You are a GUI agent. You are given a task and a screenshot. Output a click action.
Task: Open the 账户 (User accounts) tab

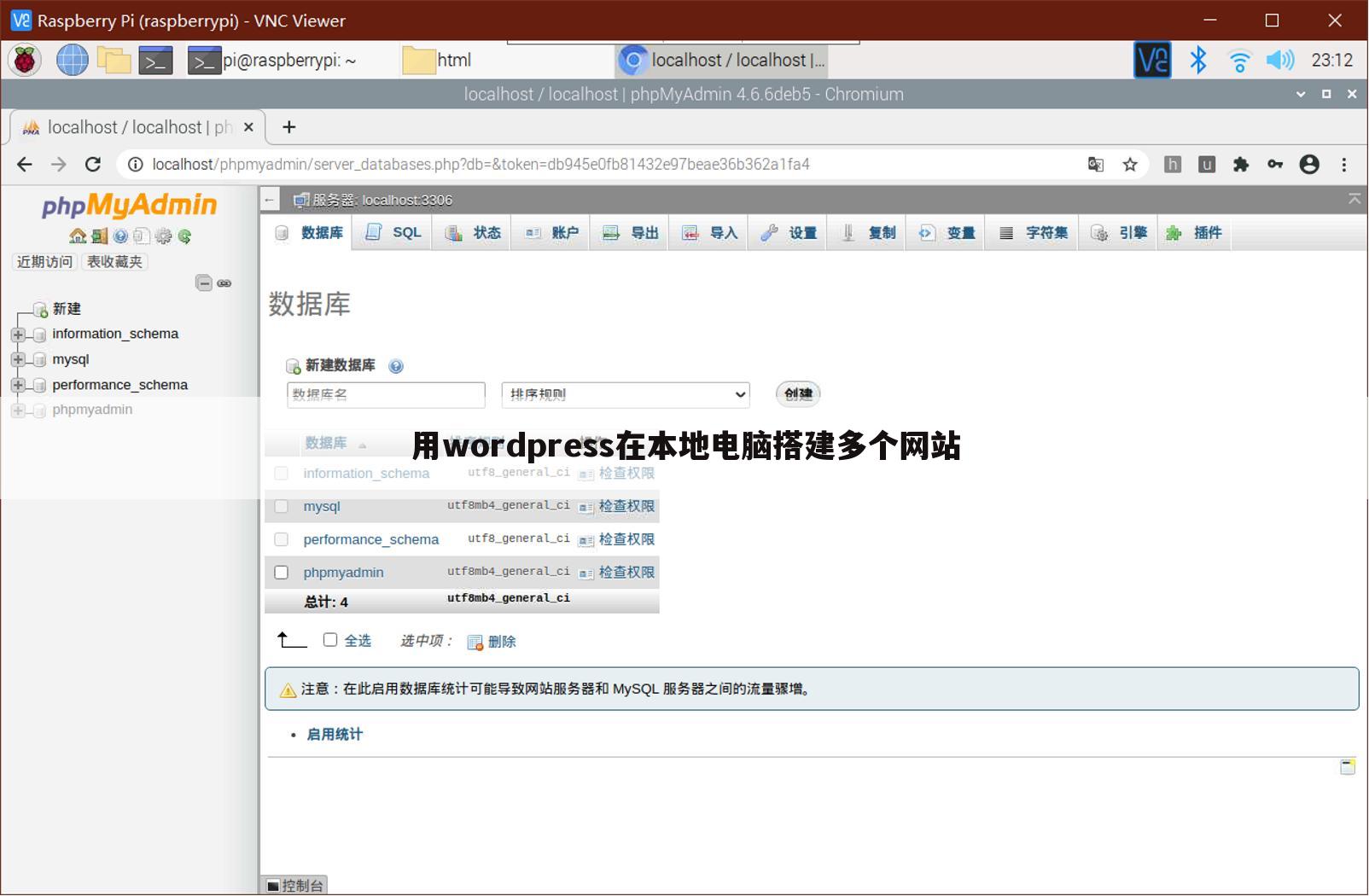coord(551,232)
